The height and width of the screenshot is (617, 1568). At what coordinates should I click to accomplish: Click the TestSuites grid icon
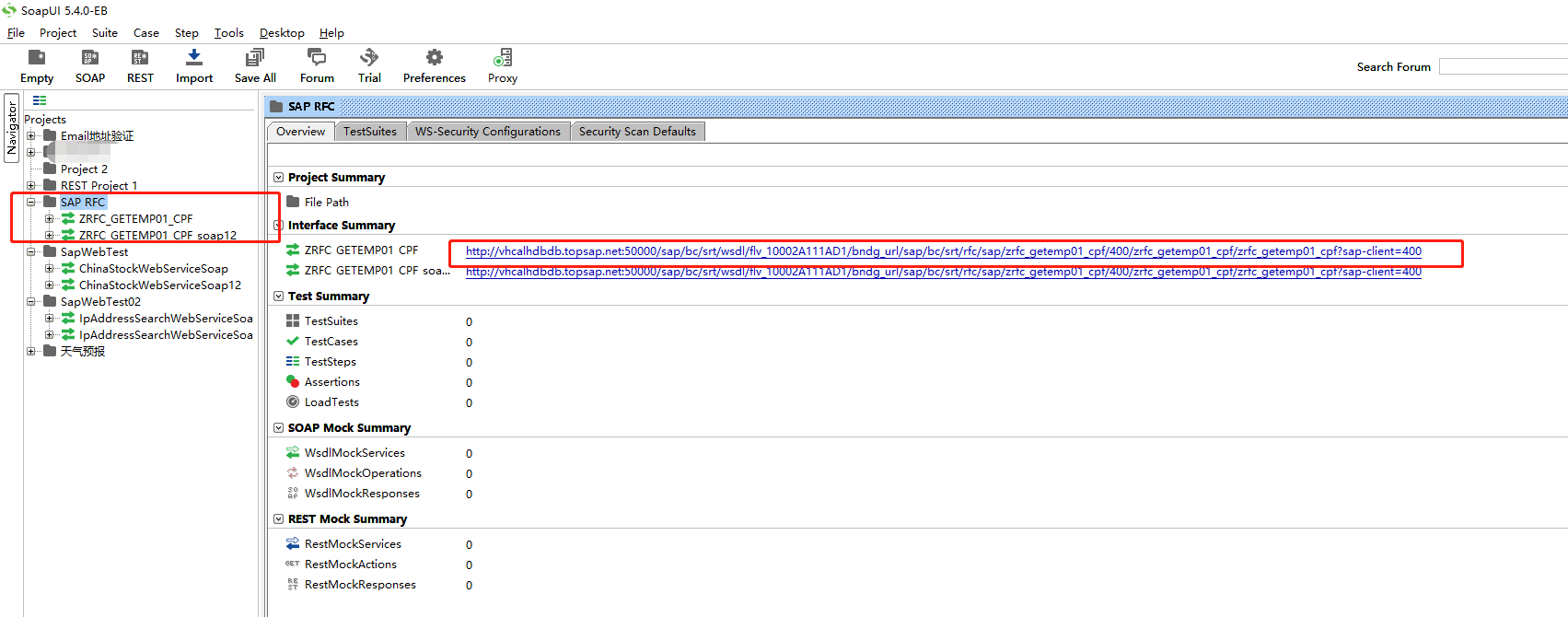[293, 320]
